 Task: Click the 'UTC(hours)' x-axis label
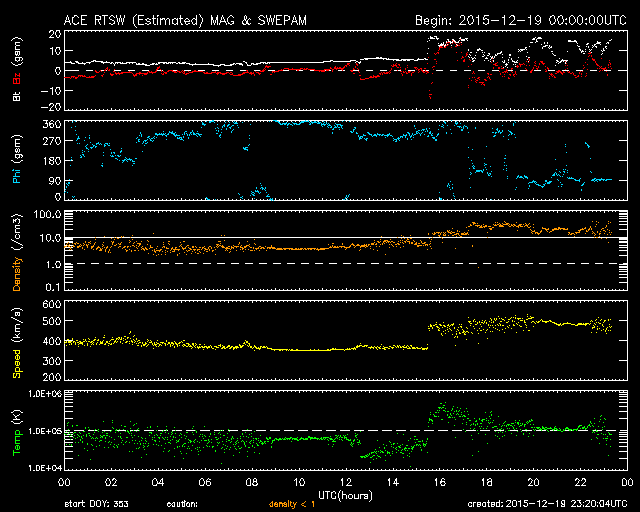(x=345, y=496)
